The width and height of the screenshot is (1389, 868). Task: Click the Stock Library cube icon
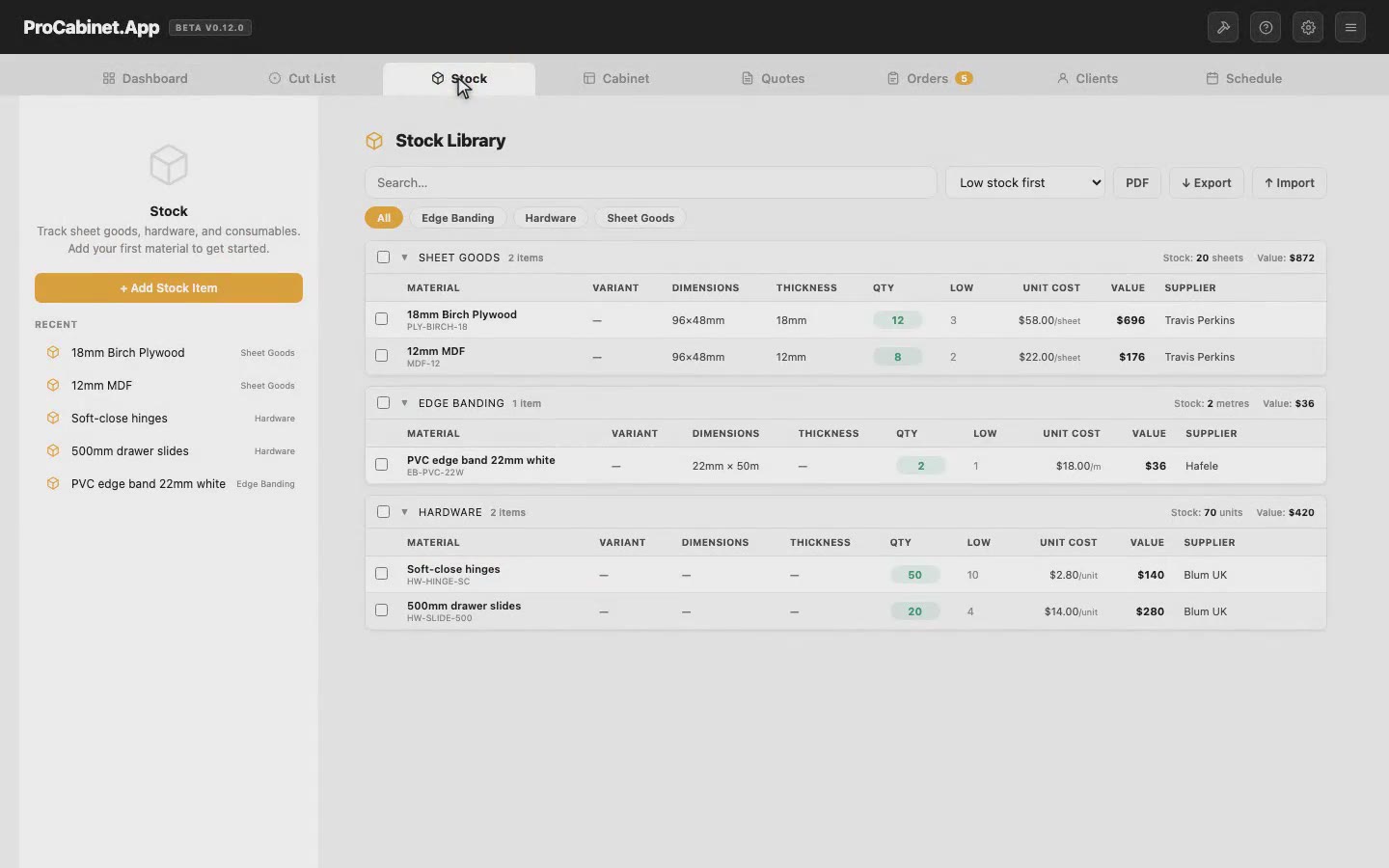click(x=374, y=141)
